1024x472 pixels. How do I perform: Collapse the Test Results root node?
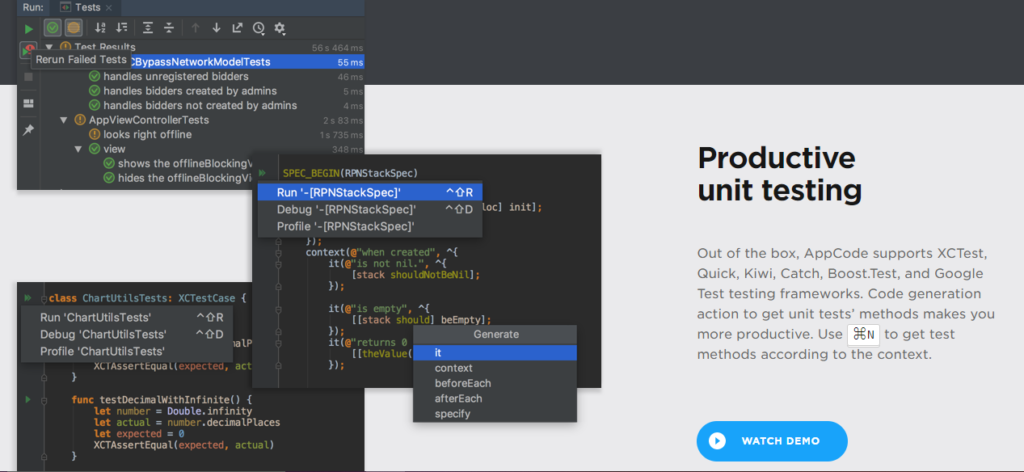(49, 47)
